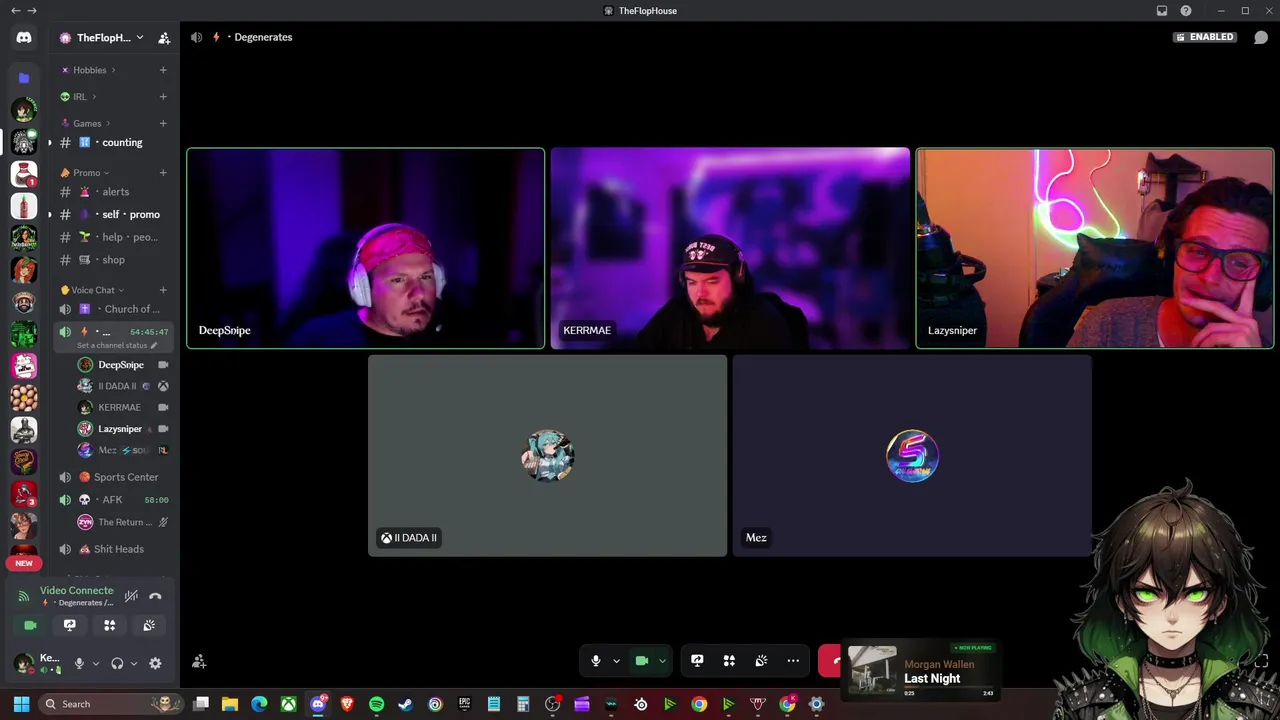Open the help people channel
Viewport: 1280px width, 720px height.
(x=113, y=237)
